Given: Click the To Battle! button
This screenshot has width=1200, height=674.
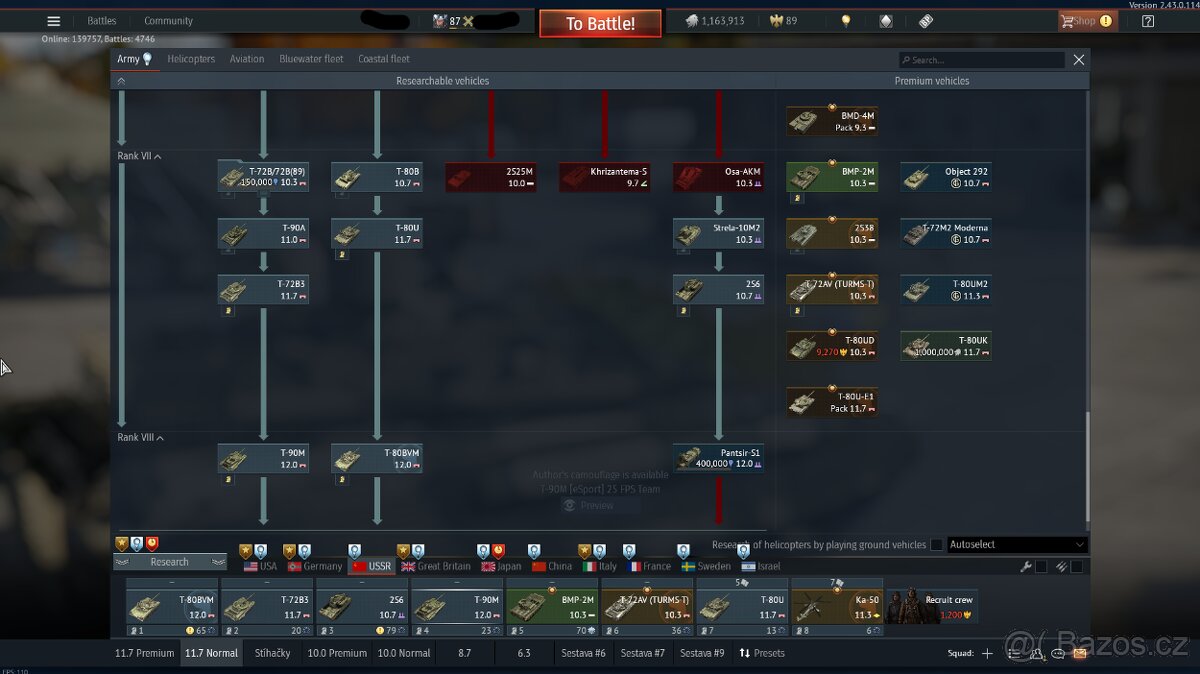Looking at the screenshot, I should pos(600,23).
